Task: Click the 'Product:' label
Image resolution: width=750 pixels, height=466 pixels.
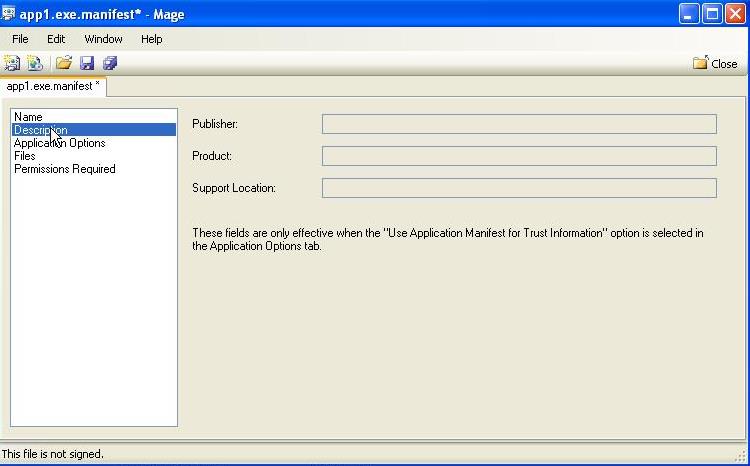Action: pos(212,156)
